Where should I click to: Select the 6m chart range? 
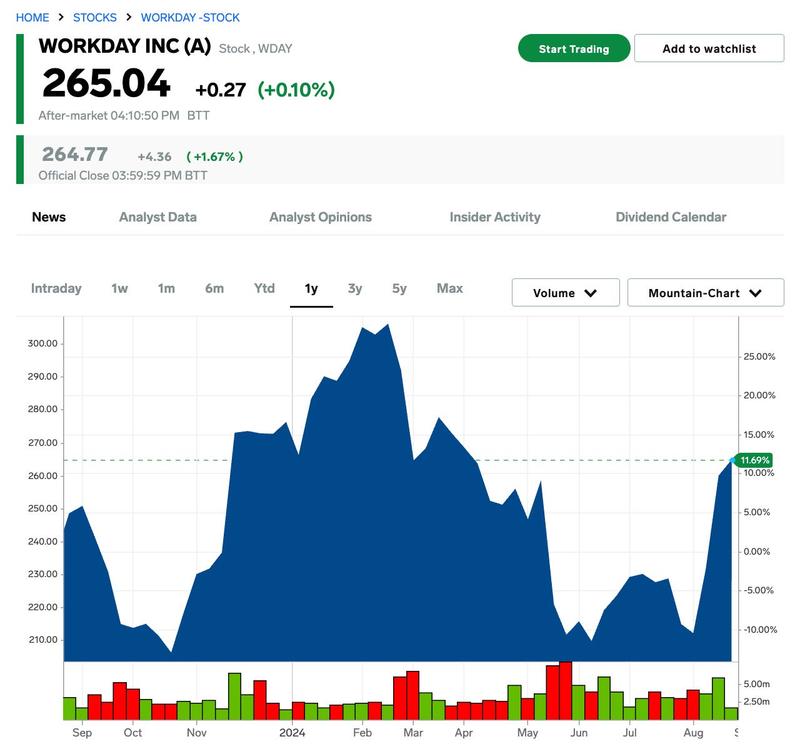[214, 288]
